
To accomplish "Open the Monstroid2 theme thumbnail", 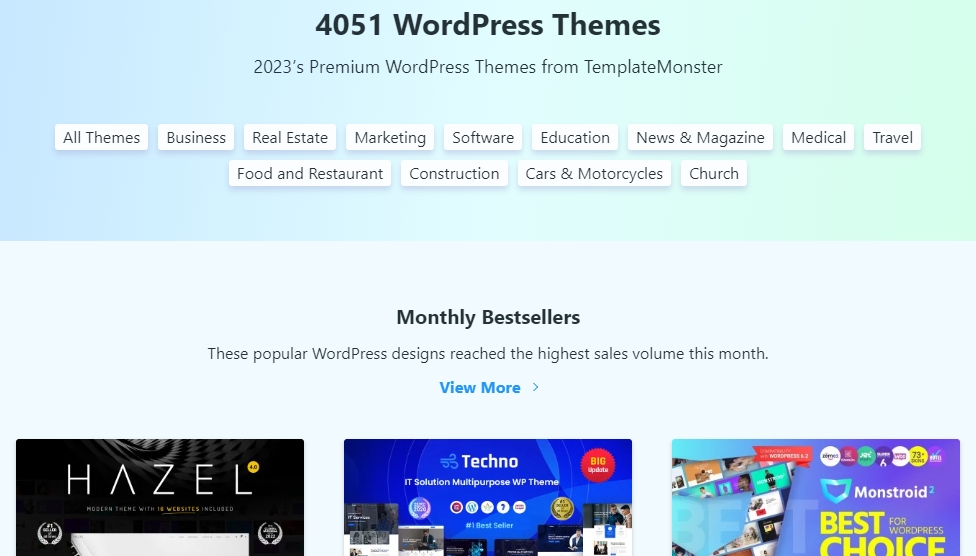I will 815,497.
